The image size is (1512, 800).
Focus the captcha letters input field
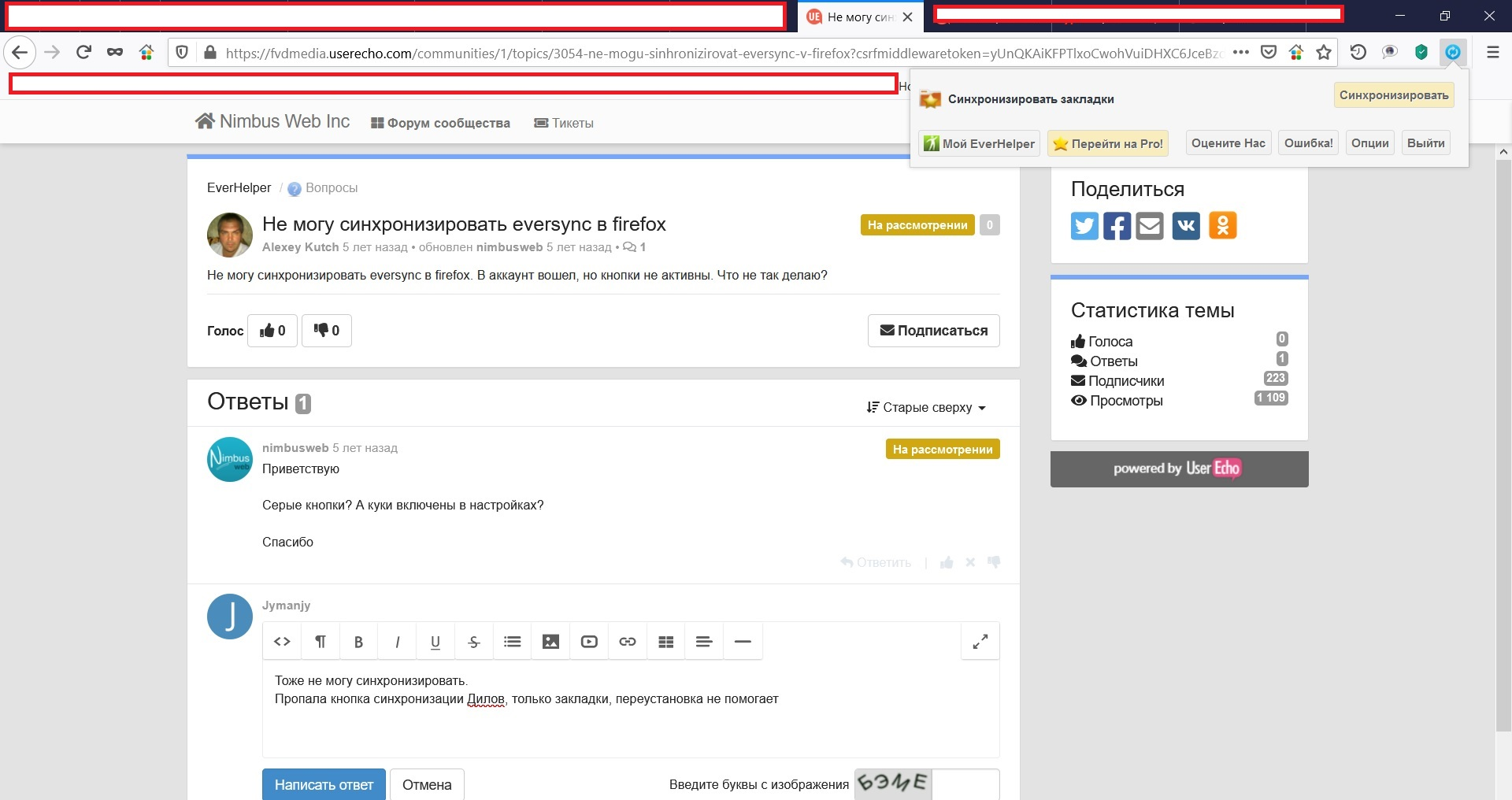965,784
